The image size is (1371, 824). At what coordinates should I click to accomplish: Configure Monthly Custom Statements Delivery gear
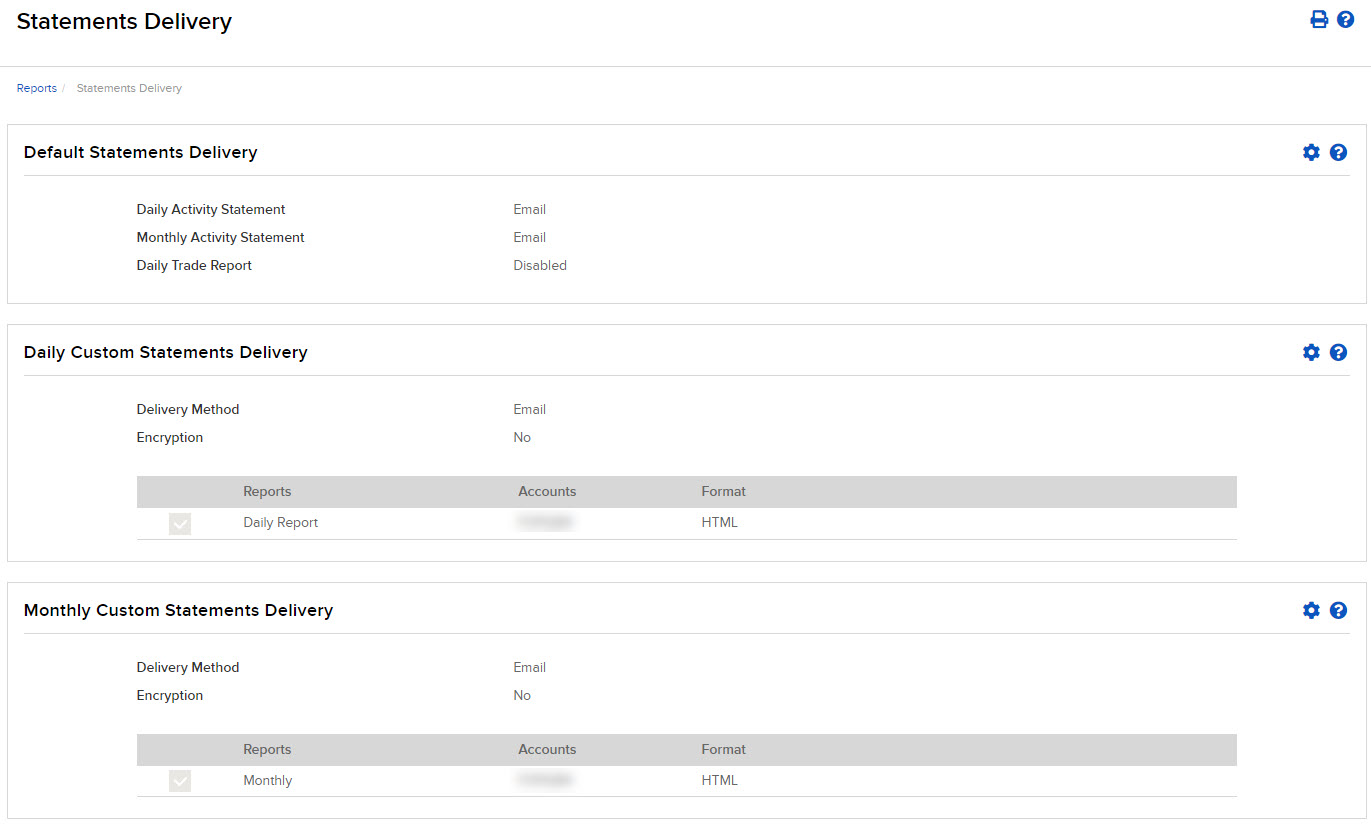pyautogui.click(x=1311, y=610)
